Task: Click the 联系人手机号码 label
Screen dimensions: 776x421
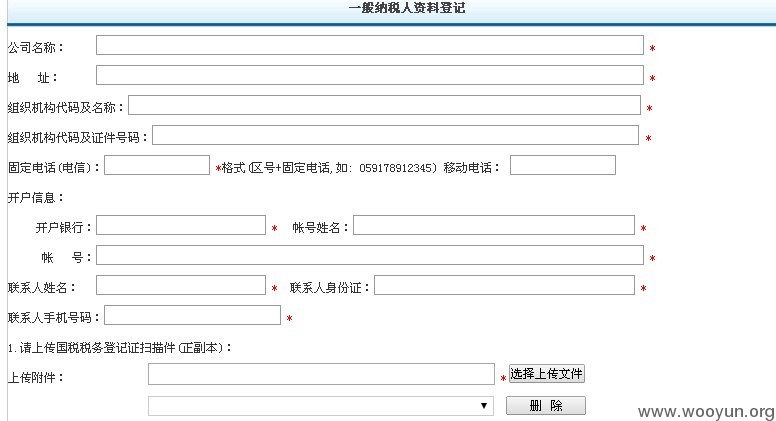Action: 54,318
